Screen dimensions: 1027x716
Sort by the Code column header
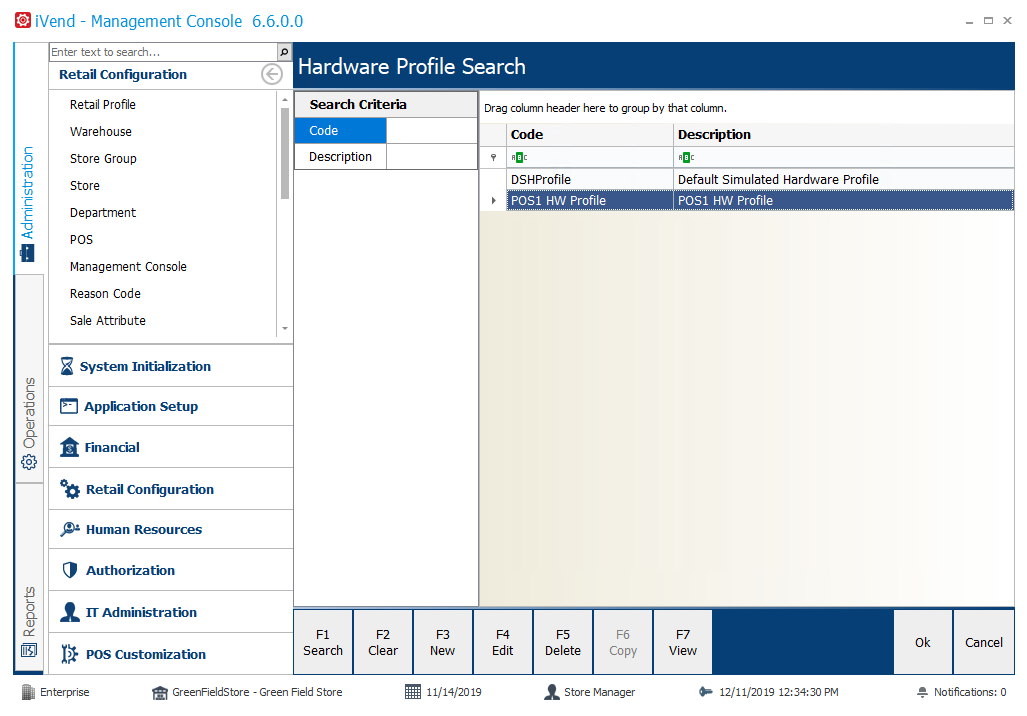(590, 134)
